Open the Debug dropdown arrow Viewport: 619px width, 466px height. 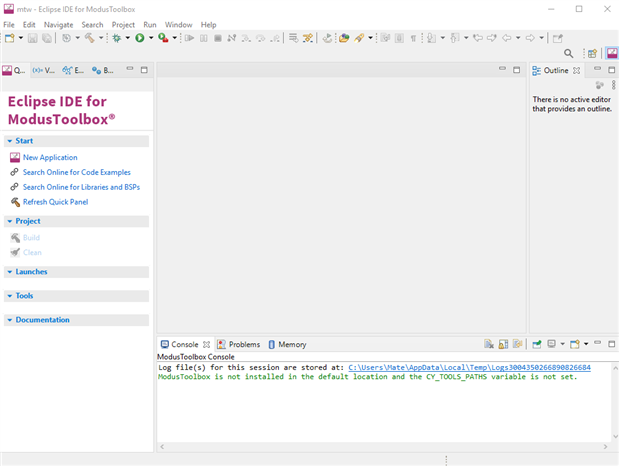coord(128,38)
